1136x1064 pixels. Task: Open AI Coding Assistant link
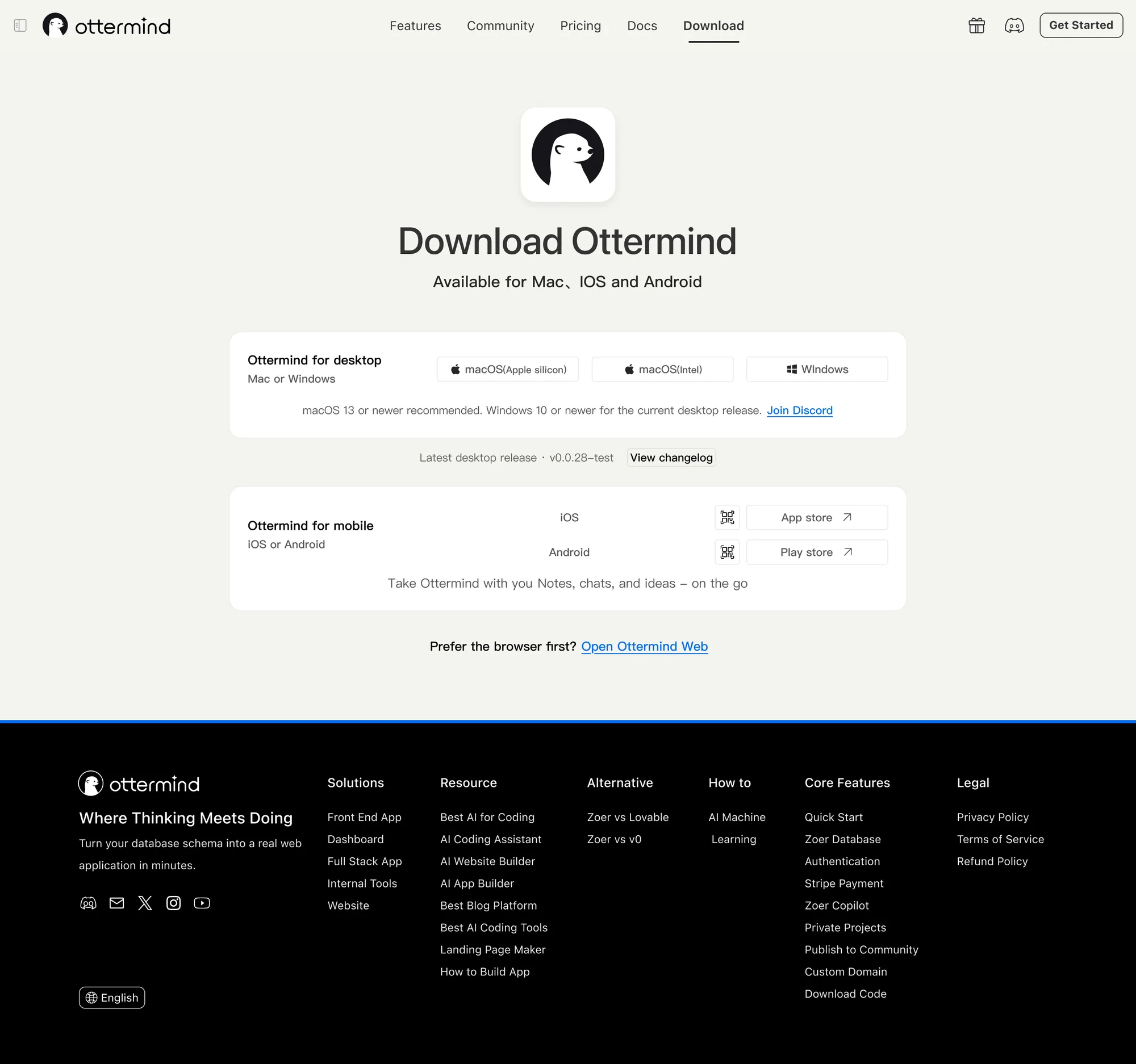pos(491,840)
